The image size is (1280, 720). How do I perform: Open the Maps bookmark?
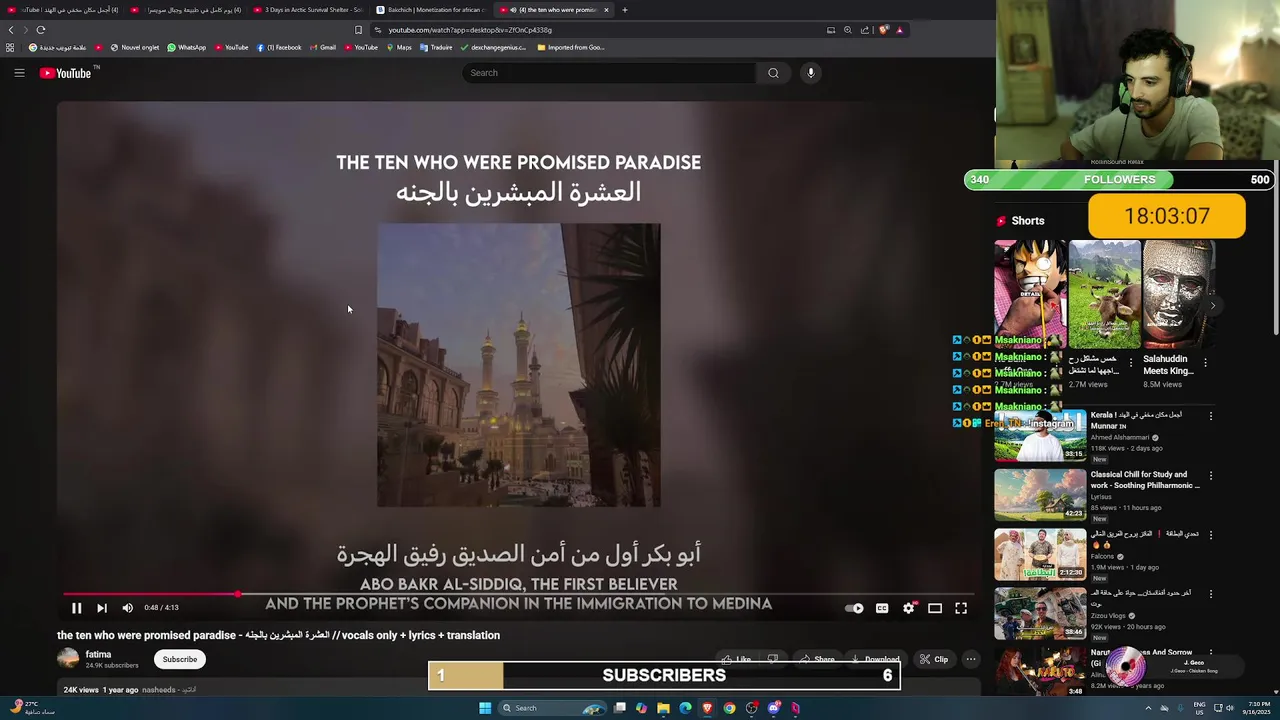click(x=399, y=47)
